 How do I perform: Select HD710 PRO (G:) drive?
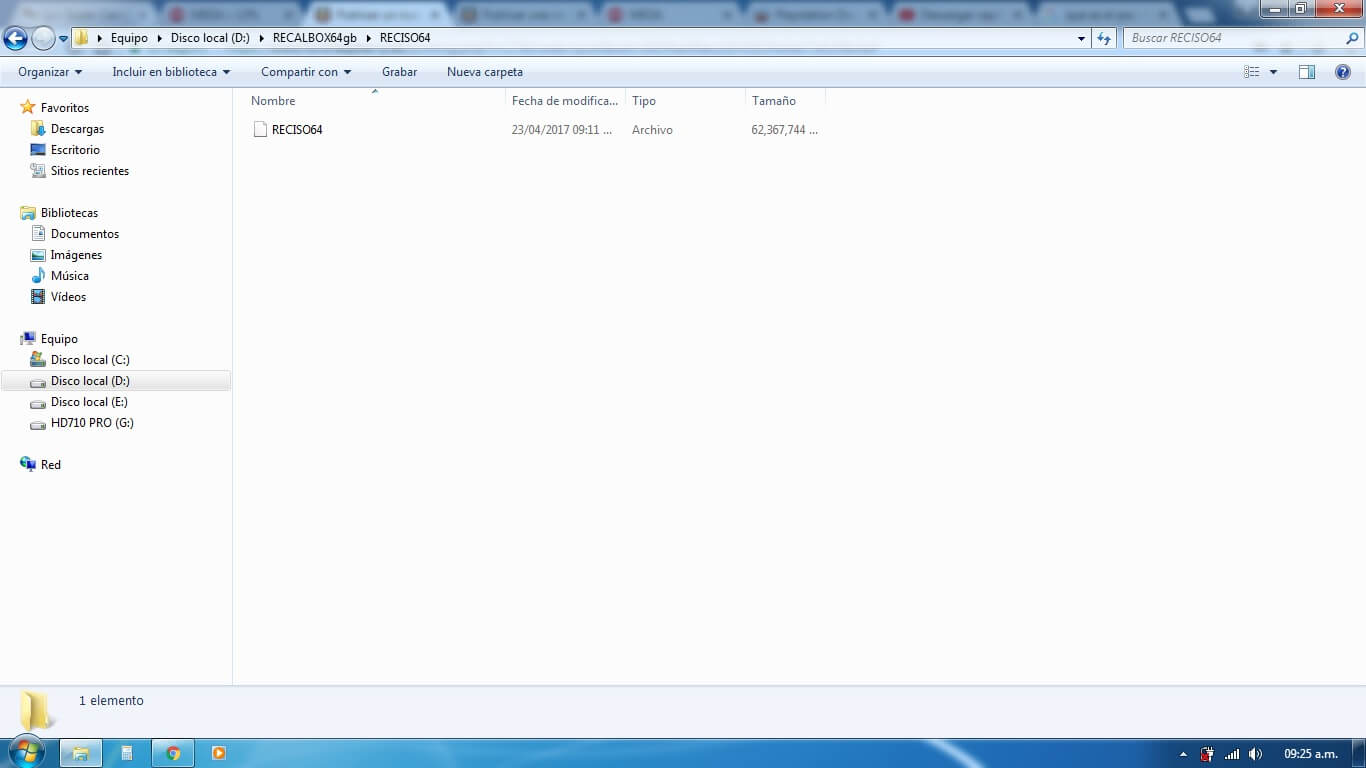[92, 423]
